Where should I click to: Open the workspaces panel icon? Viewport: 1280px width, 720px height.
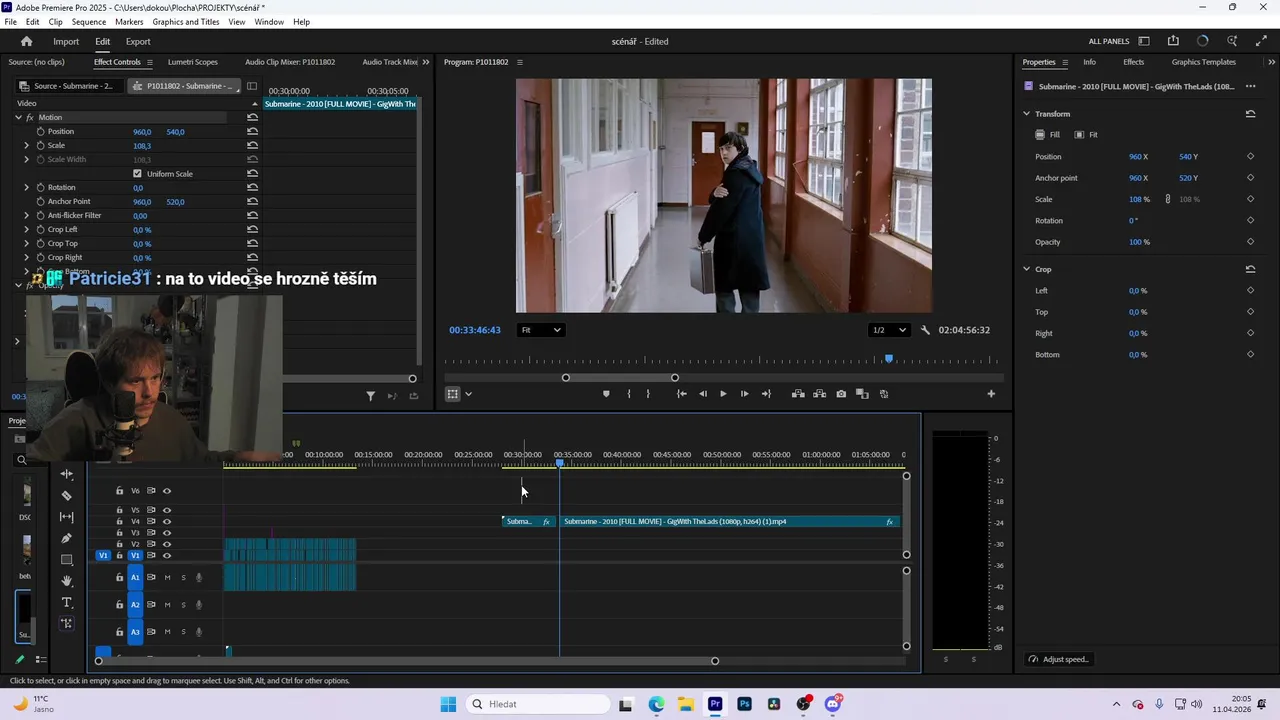coord(1144,41)
